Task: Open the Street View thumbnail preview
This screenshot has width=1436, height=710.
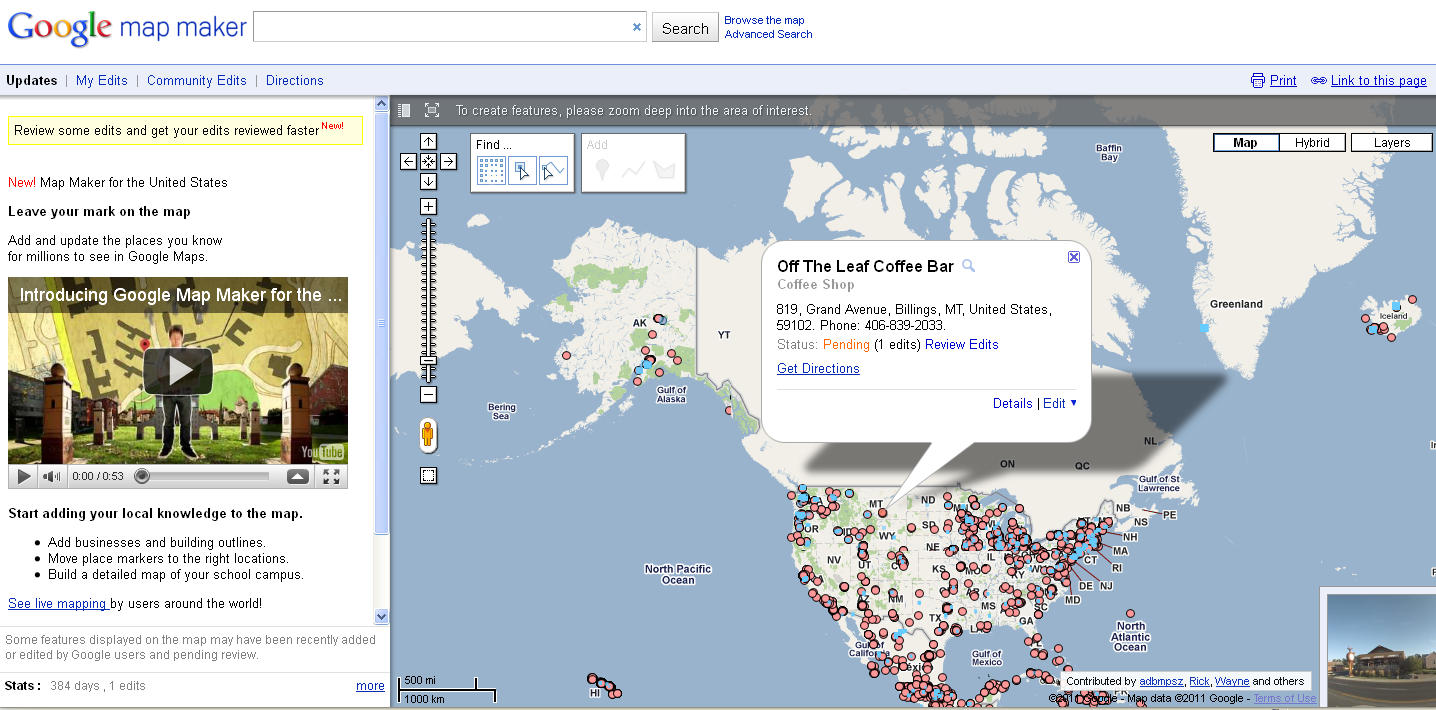Action: [1381, 650]
